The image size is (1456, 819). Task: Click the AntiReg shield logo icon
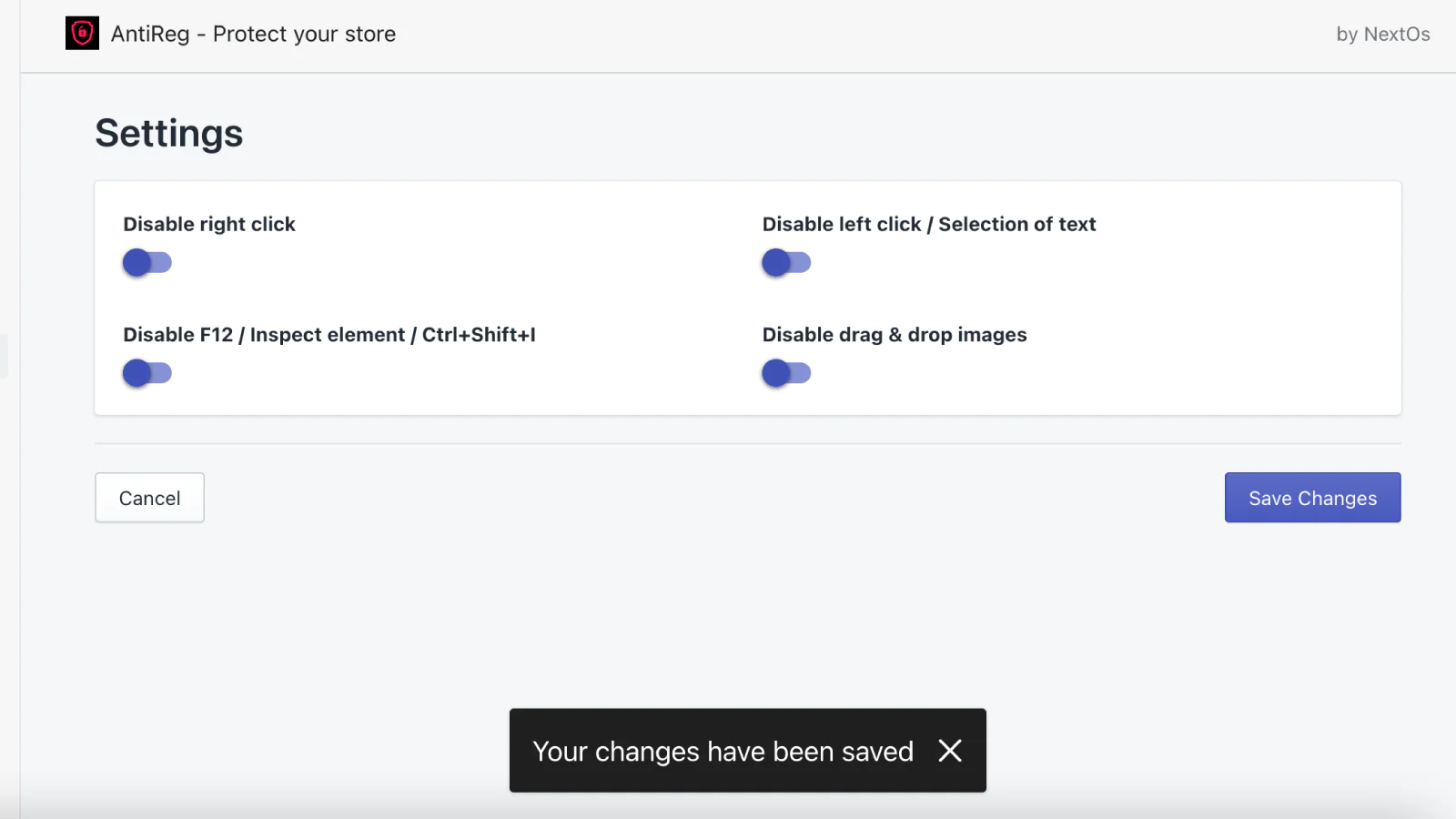point(82,34)
